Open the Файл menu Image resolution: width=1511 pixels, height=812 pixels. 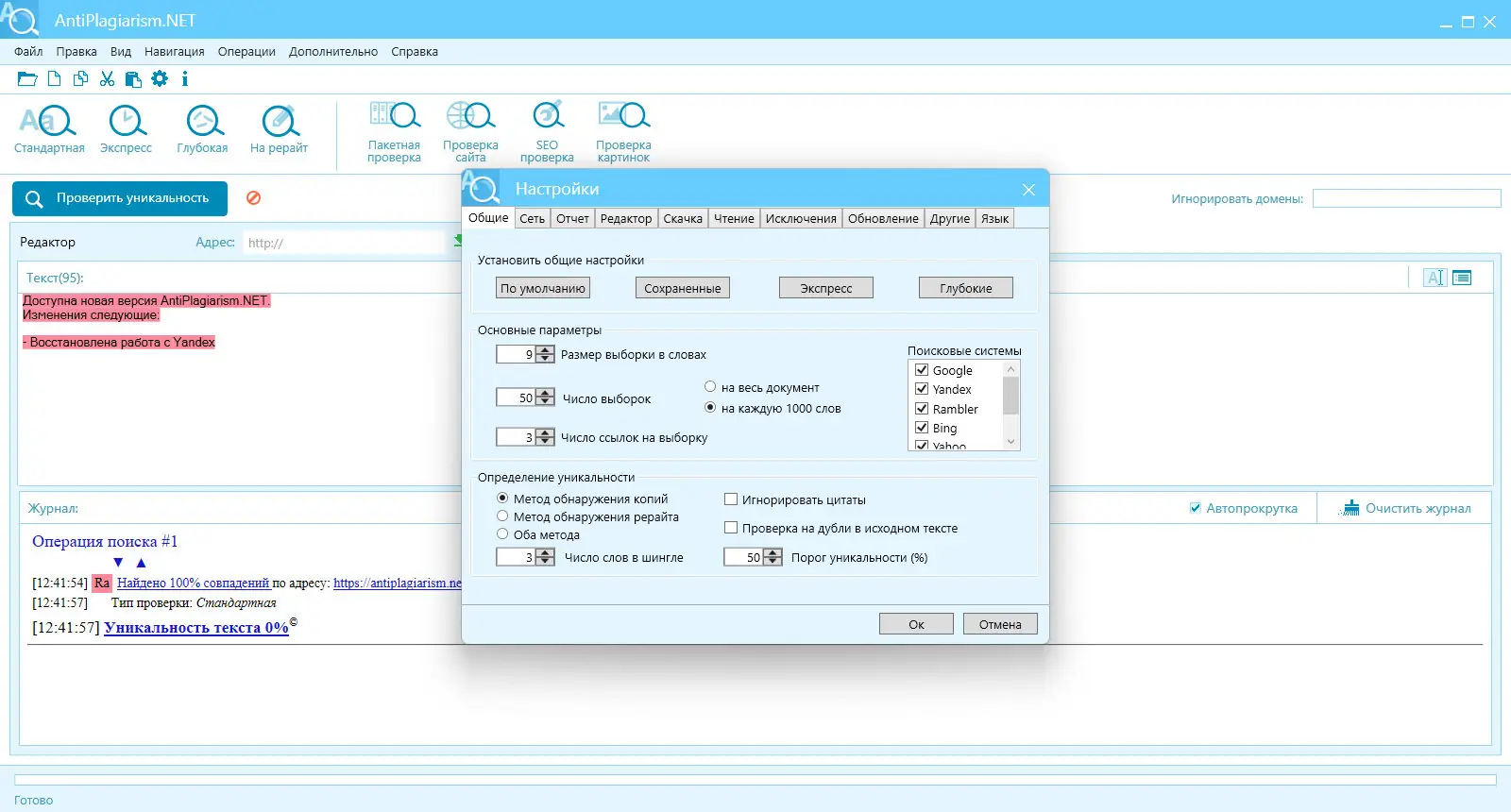[28, 52]
